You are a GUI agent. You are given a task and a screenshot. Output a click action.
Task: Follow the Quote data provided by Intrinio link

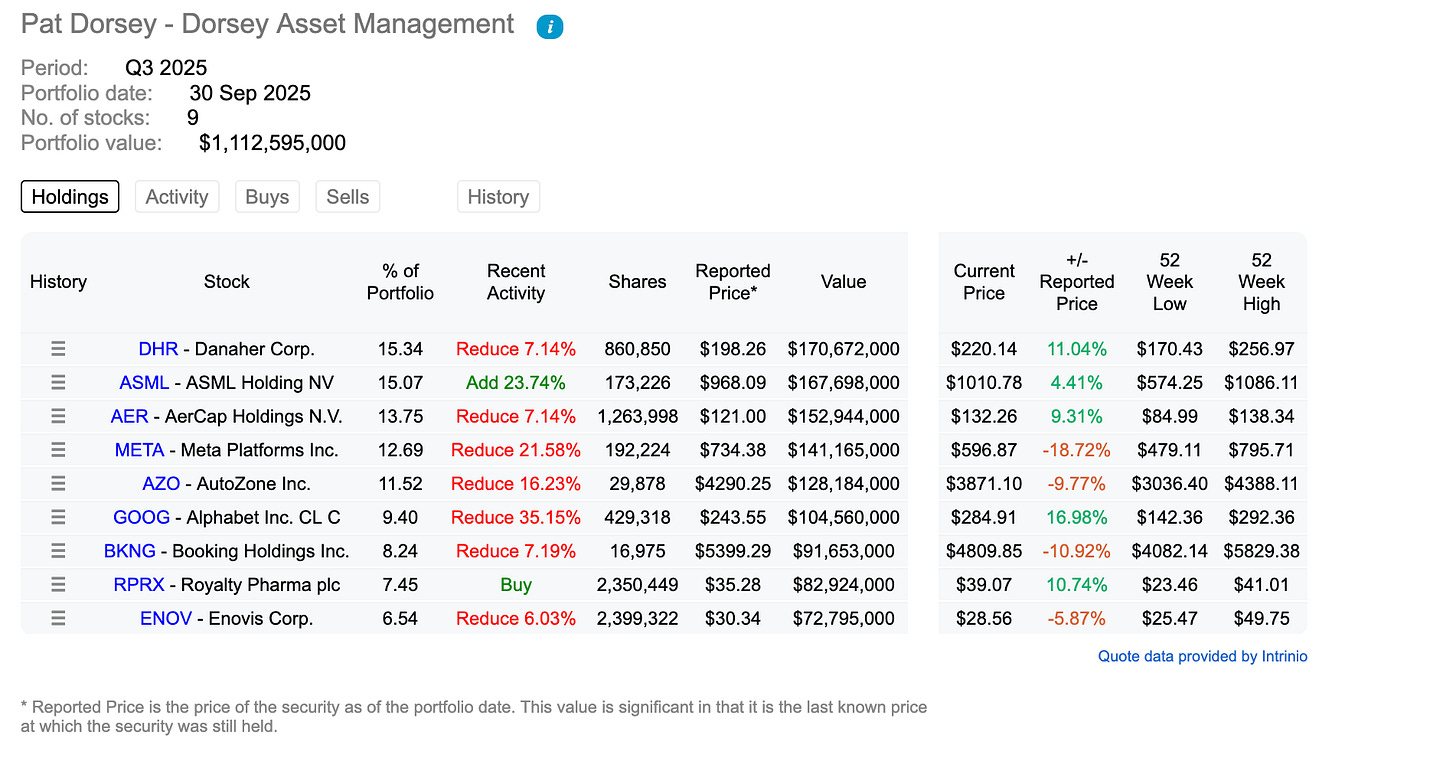(1203, 656)
